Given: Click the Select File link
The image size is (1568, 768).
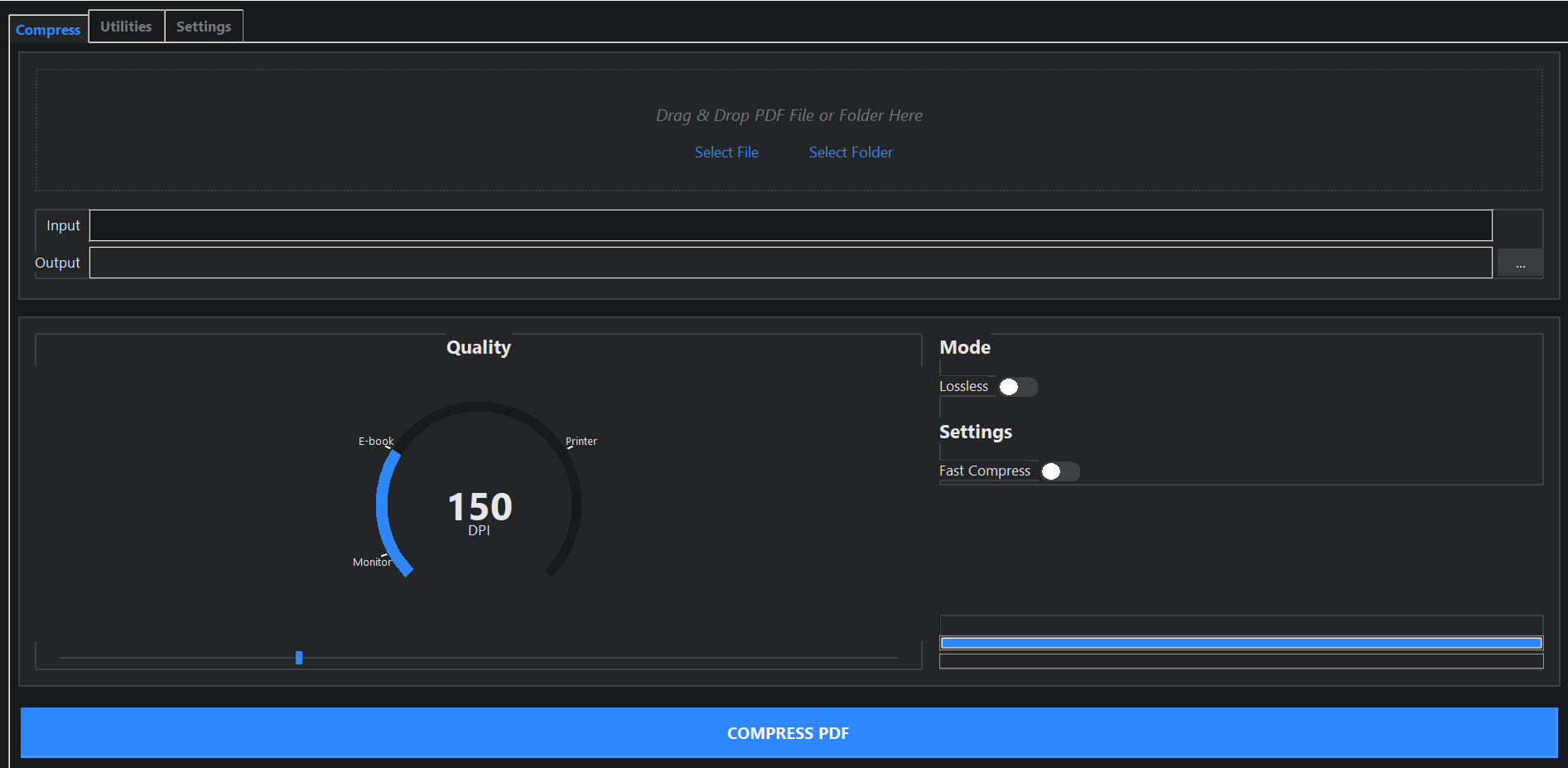Looking at the screenshot, I should tap(726, 152).
